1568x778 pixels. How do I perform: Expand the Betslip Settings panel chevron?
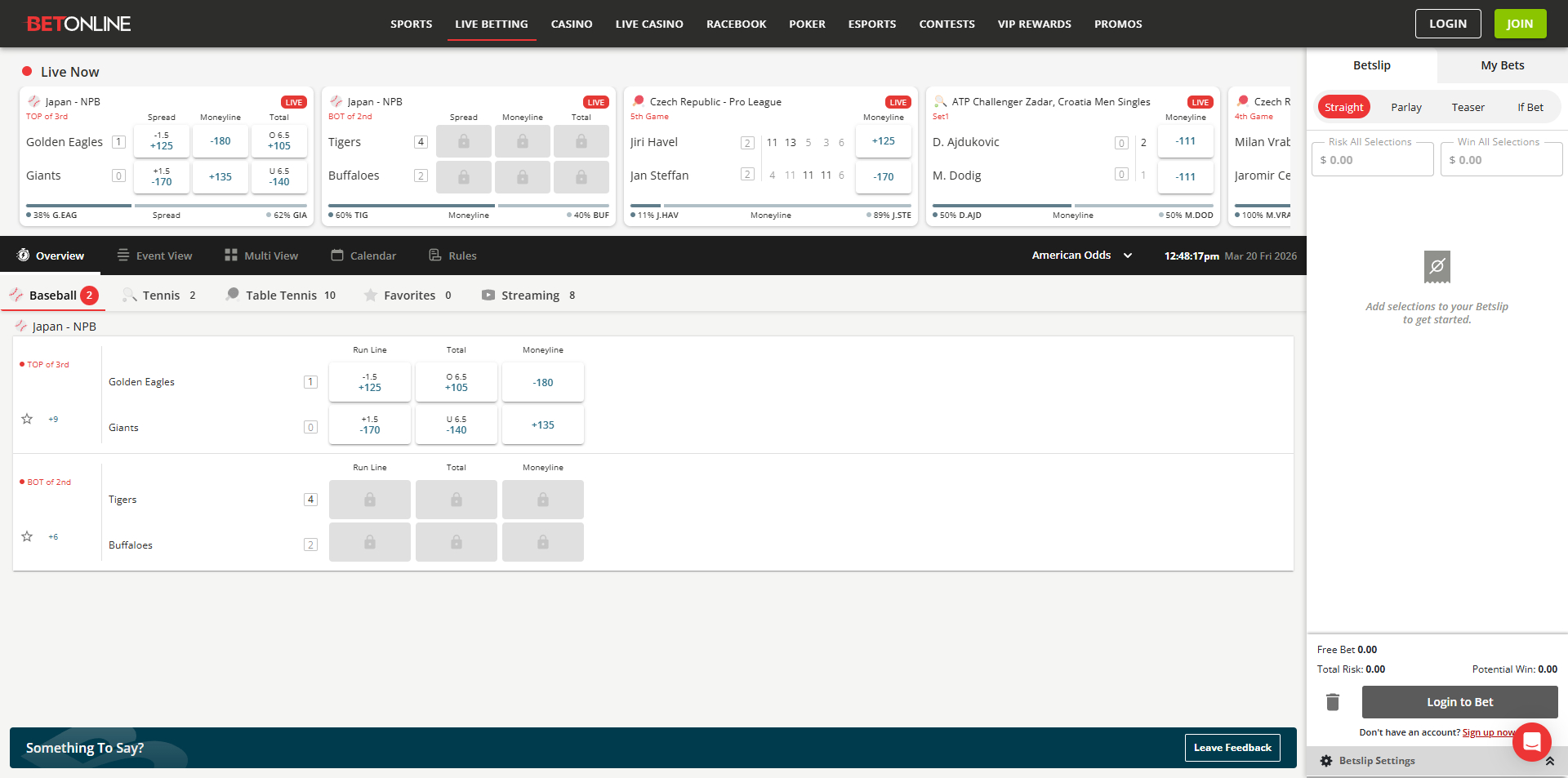1549,761
